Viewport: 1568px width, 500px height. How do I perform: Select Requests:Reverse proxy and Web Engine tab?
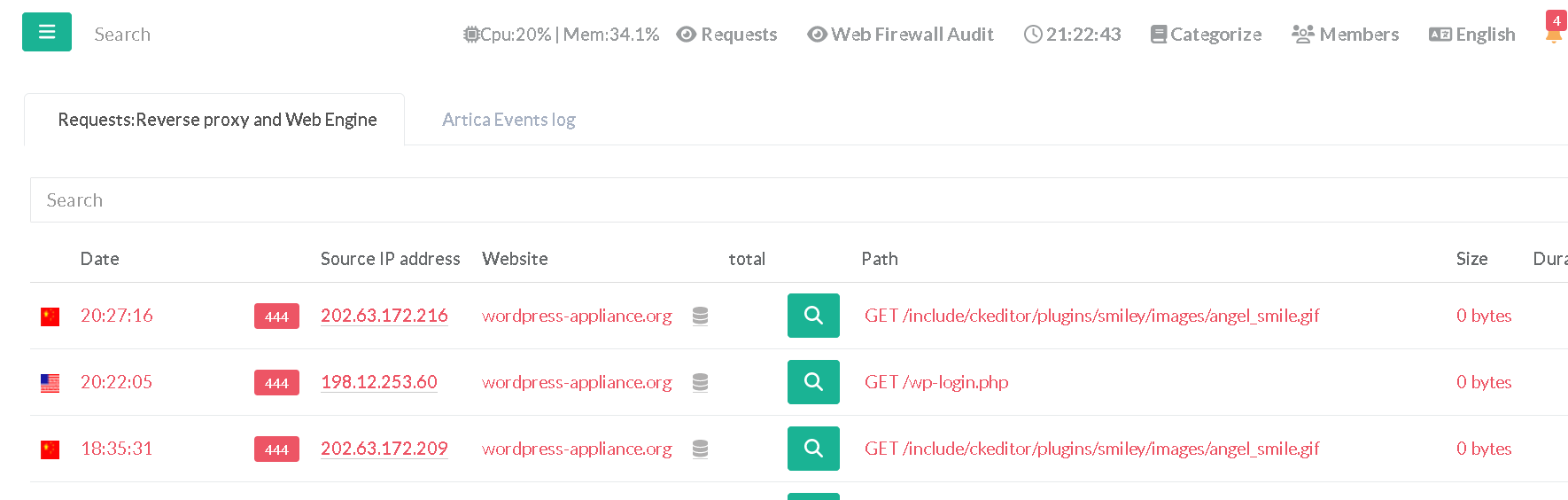[x=217, y=120]
